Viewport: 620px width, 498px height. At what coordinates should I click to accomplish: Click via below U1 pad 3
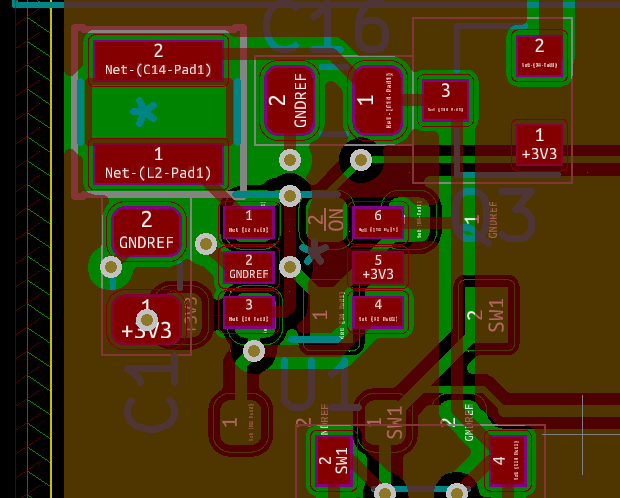pyautogui.click(x=254, y=350)
